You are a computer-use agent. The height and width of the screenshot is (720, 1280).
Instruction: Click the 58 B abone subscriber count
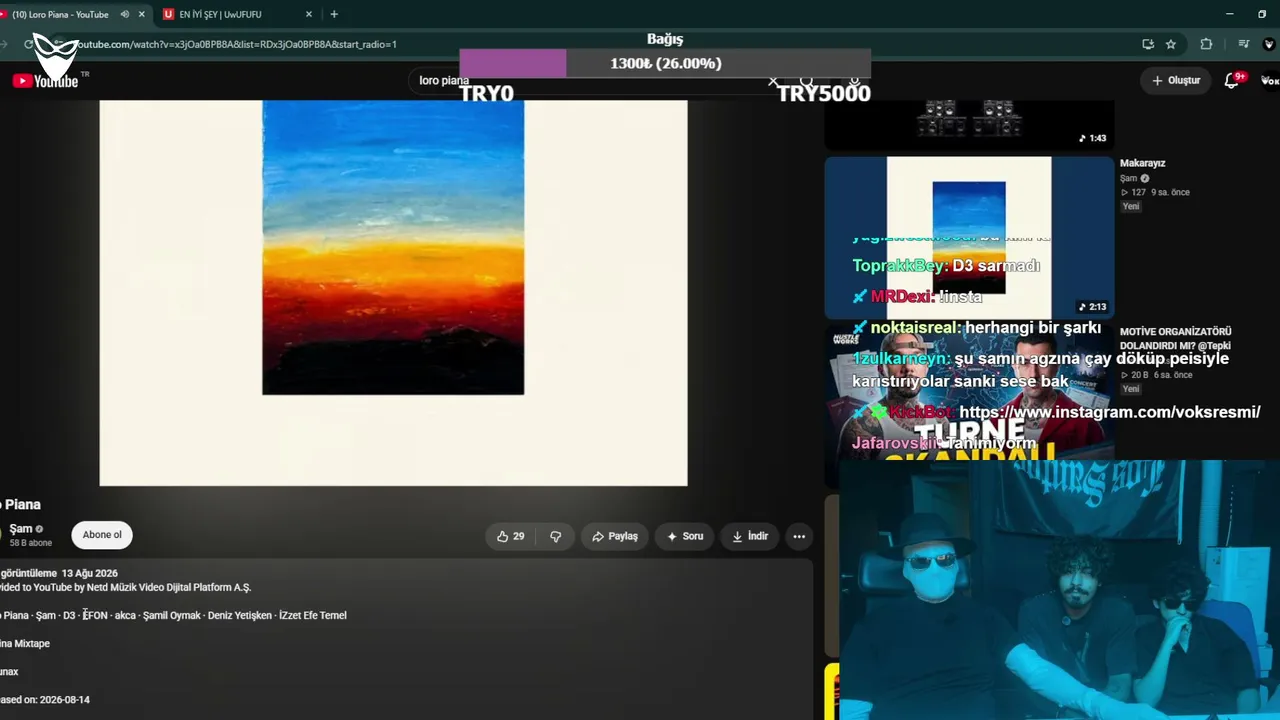coord(30,543)
